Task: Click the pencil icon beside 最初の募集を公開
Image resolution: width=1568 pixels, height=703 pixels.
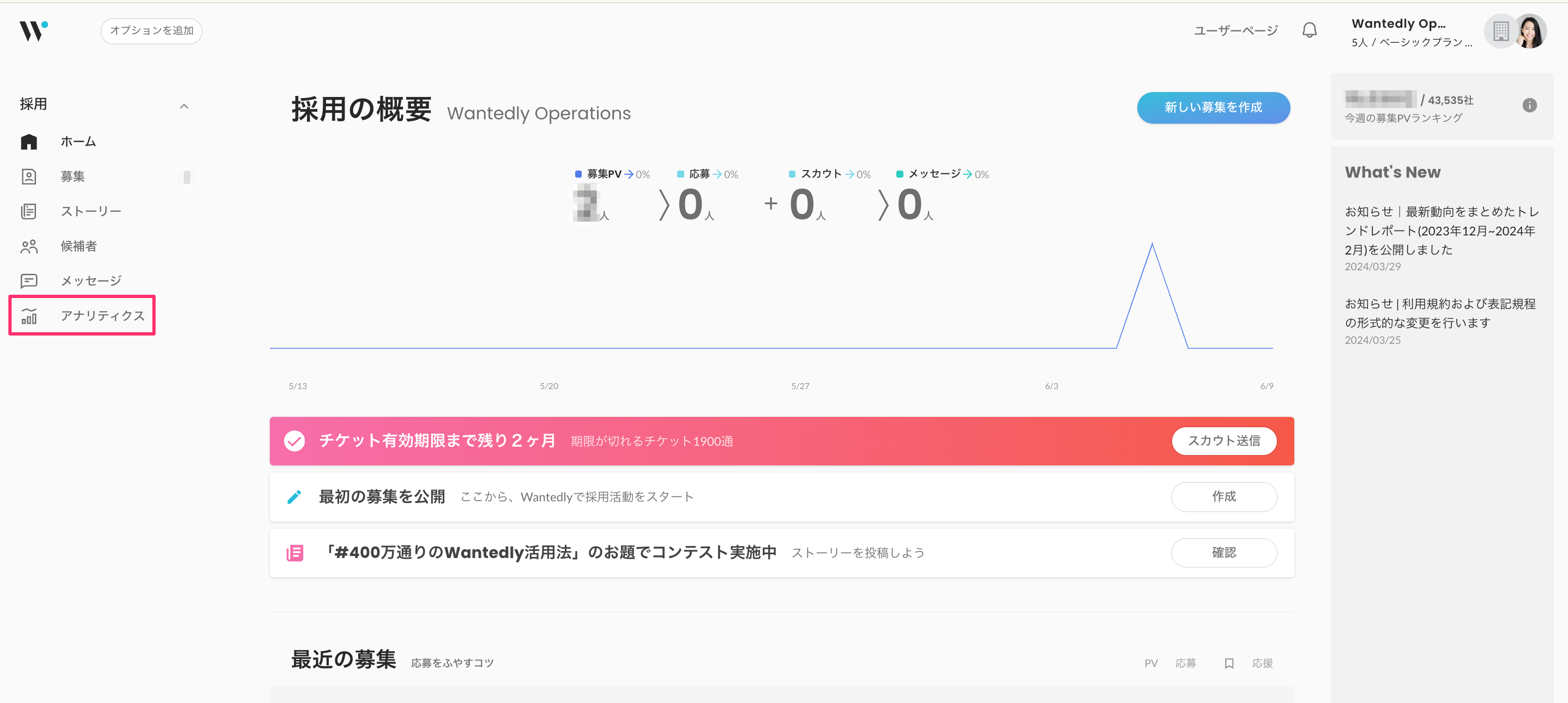Action: click(x=294, y=496)
